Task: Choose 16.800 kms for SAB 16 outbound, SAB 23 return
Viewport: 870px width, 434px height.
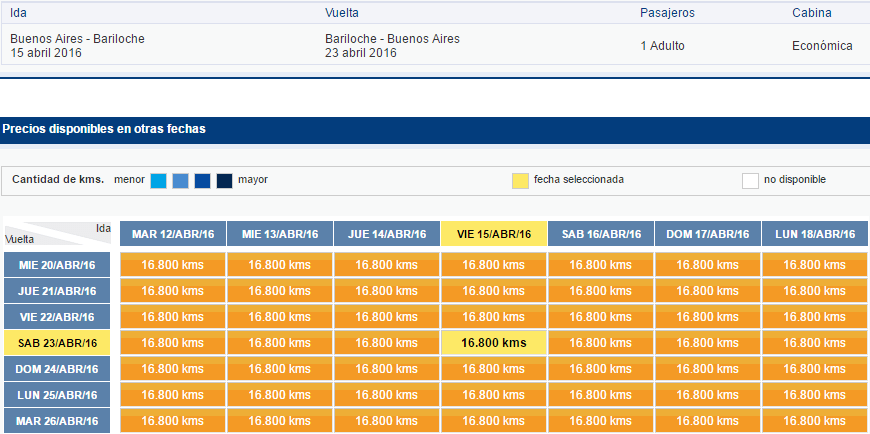Action: coord(601,343)
